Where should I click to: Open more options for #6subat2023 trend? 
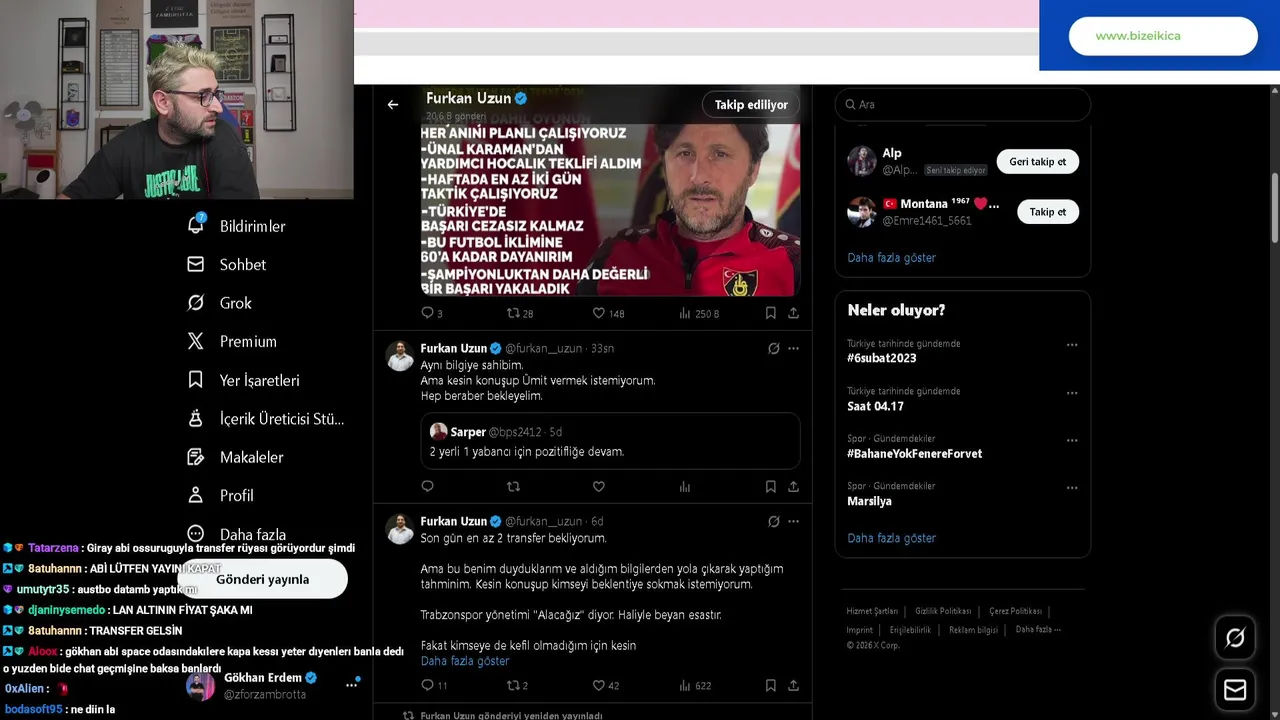click(1072, 345)
